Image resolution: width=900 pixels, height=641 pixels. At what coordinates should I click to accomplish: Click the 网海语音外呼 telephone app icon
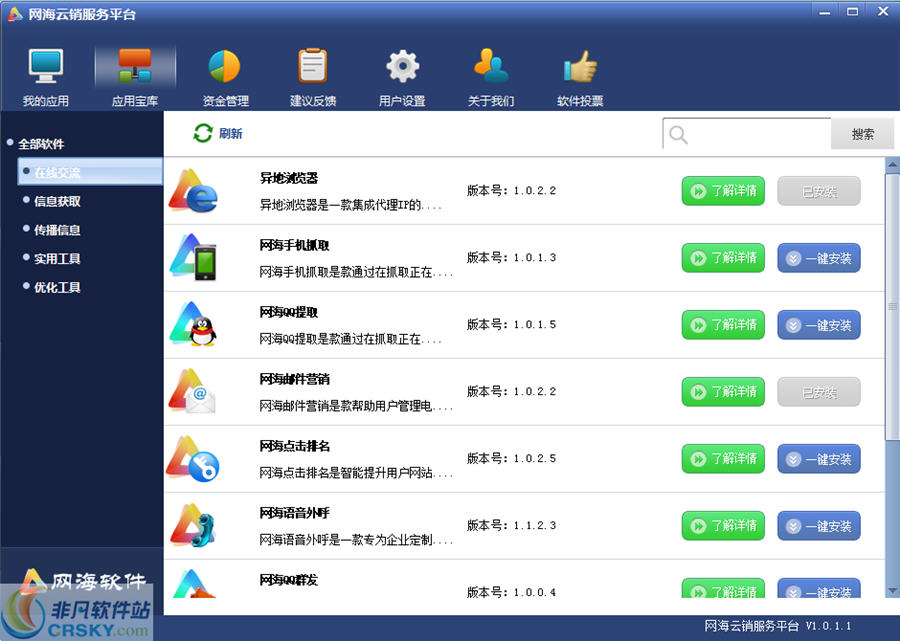pyautogui.click(x=193, y=525)
